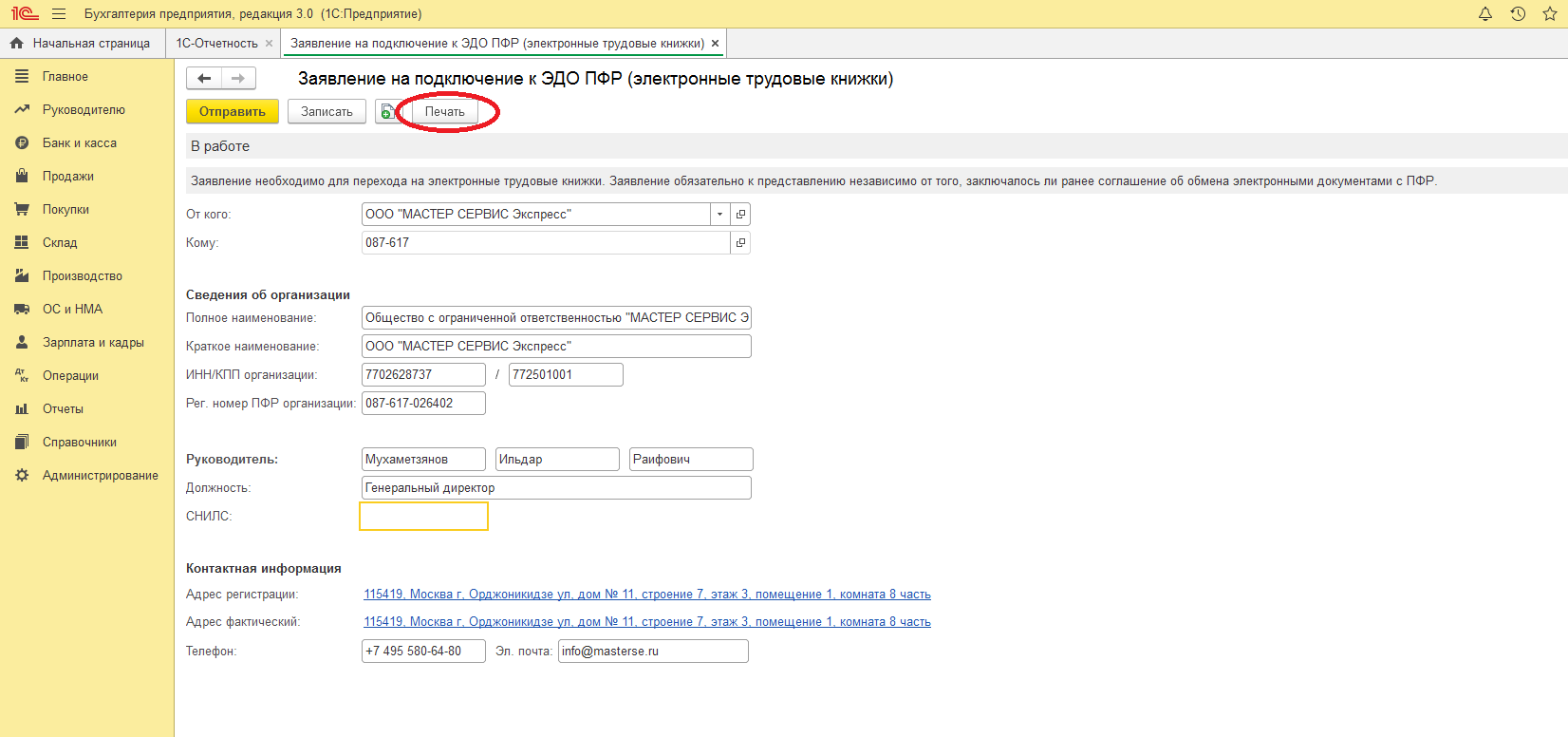Click the Склад grid icon
Image resolution: width=1568 pixels, height=737 pixels.
point(22,242)
